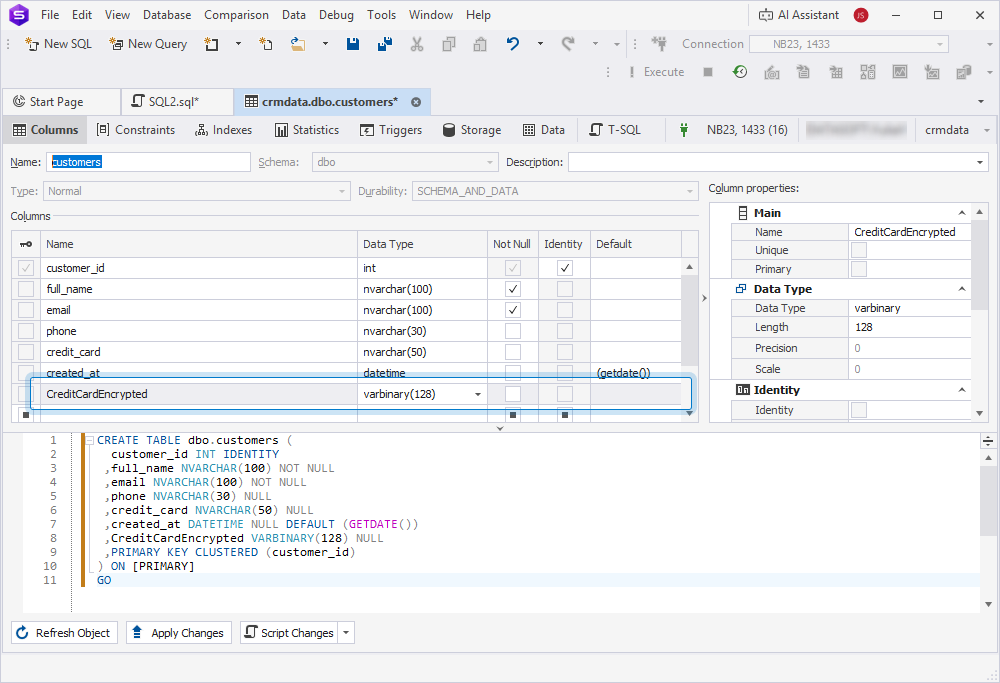Screen dimensions: 1000x683
Task: Edit the table Name input field
Action: click(x=148, y=161)
